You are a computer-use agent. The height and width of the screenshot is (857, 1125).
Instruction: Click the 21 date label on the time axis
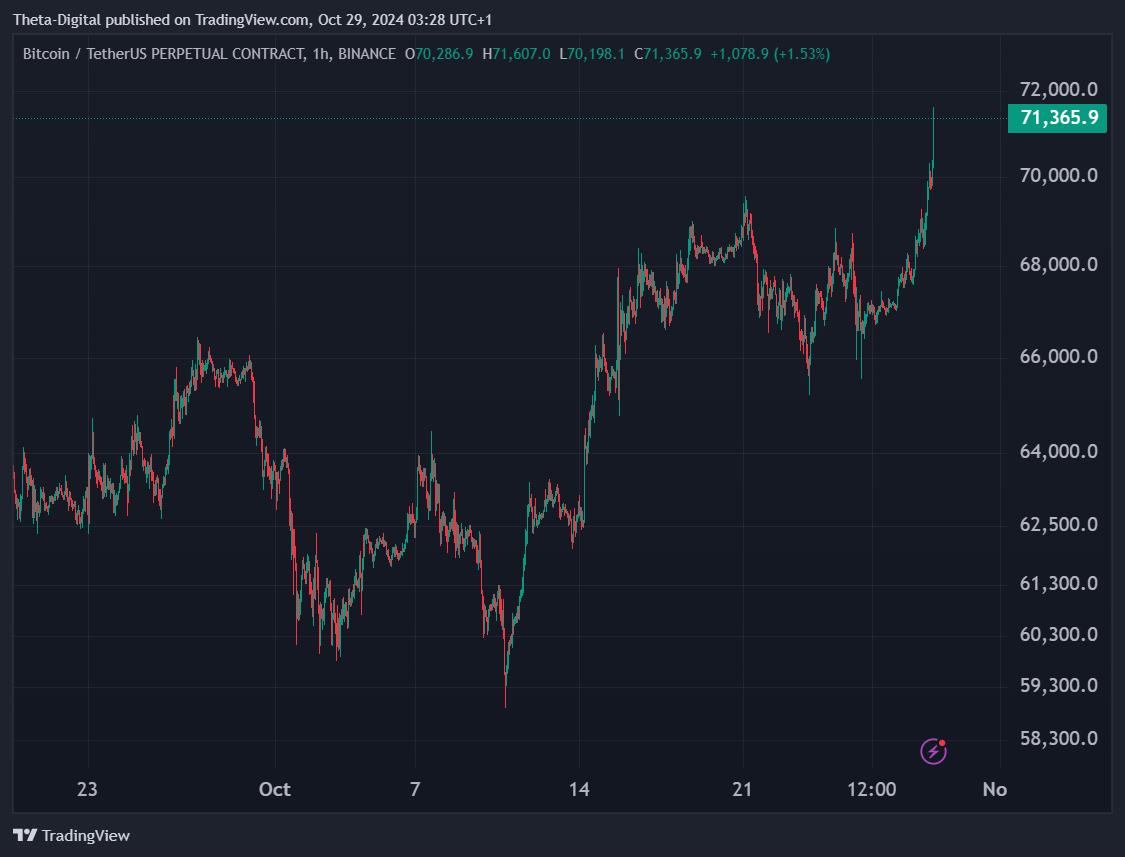[743, 790]
